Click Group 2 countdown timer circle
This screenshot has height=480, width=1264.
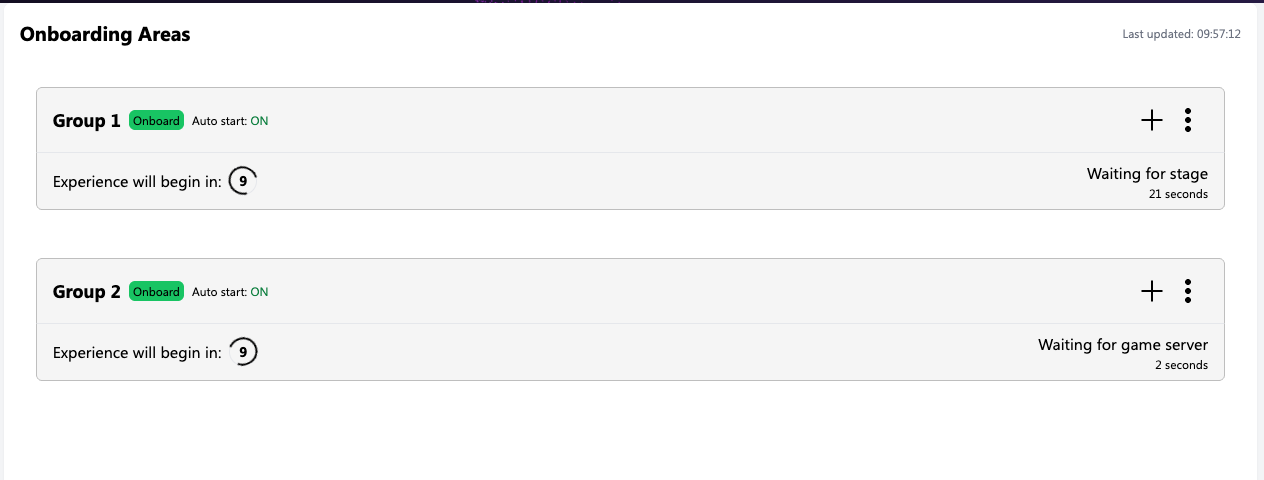pyautogui.click(x=243, y=353)
